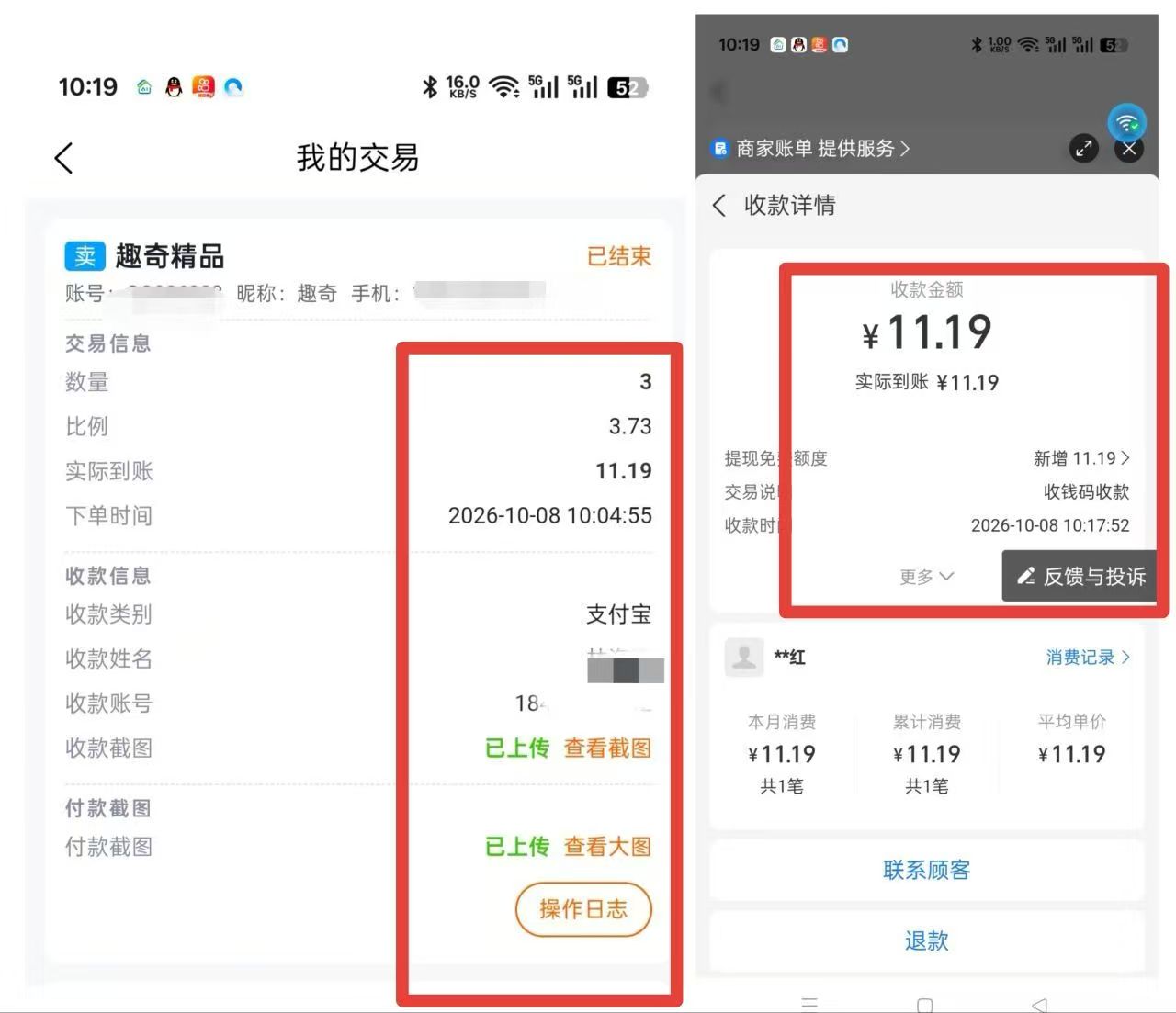The width and height of the screenshot is (1176, 1013).
Task: Tap the 退款 refund button
Action: click(x=926, y=940)
